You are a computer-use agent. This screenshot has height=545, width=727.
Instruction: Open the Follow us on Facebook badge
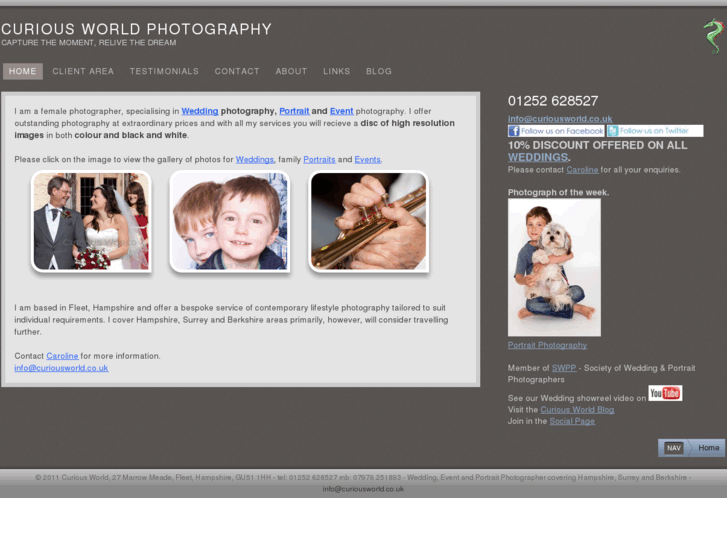(x=556, y=131)
